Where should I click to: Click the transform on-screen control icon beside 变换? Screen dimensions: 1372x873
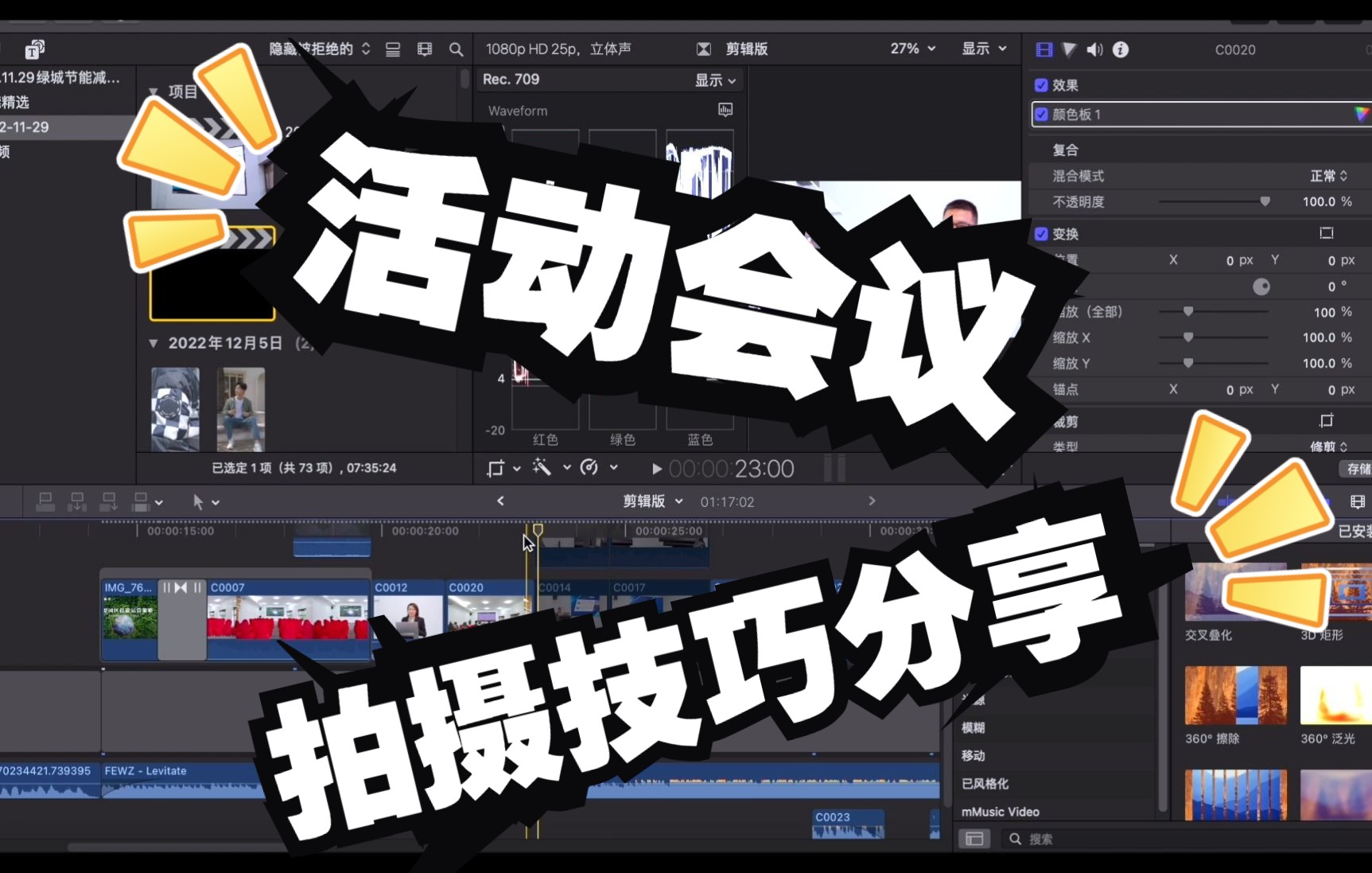(1327, 233)
